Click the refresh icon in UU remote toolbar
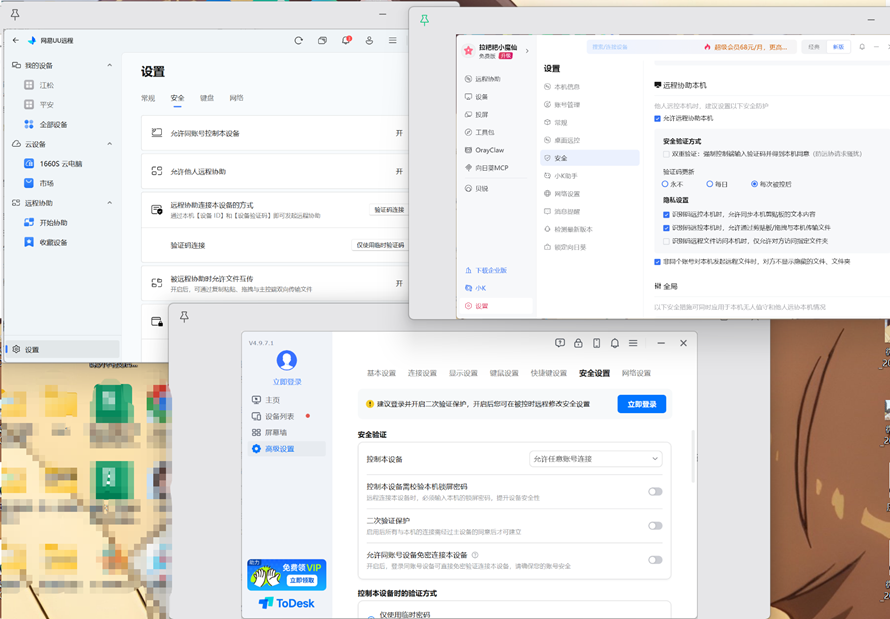 (299, 41)
